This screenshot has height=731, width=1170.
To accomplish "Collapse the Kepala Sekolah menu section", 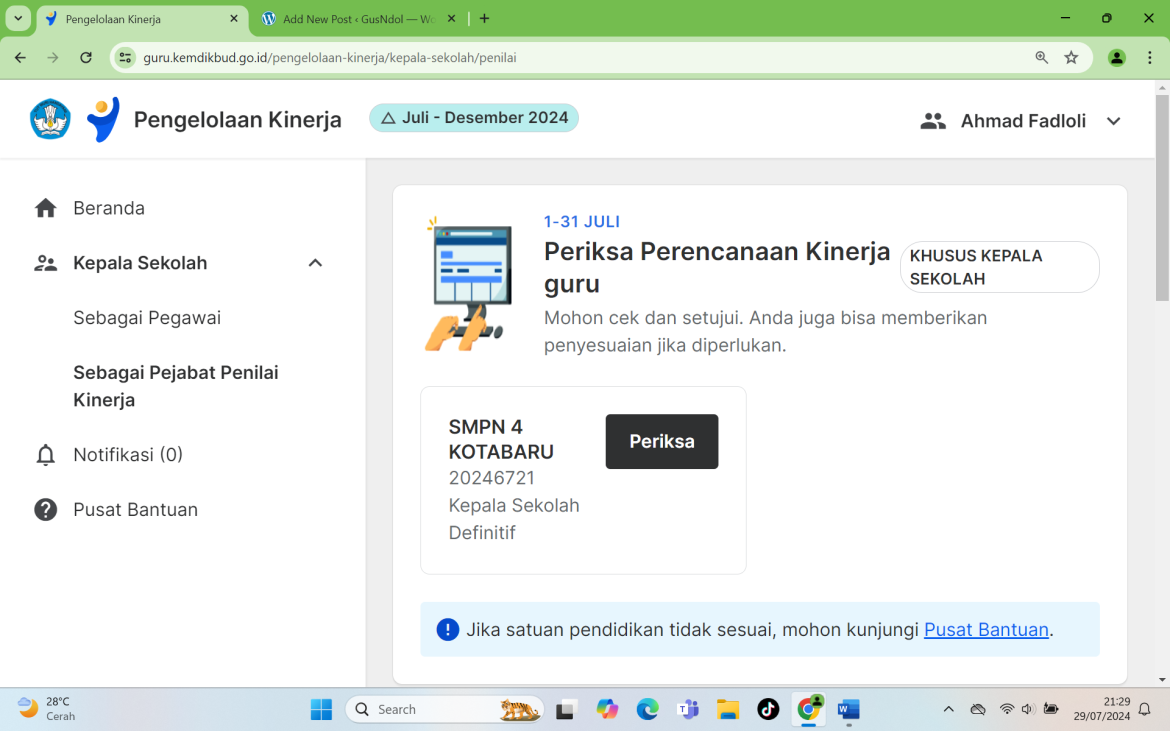I will click(315, 262).
